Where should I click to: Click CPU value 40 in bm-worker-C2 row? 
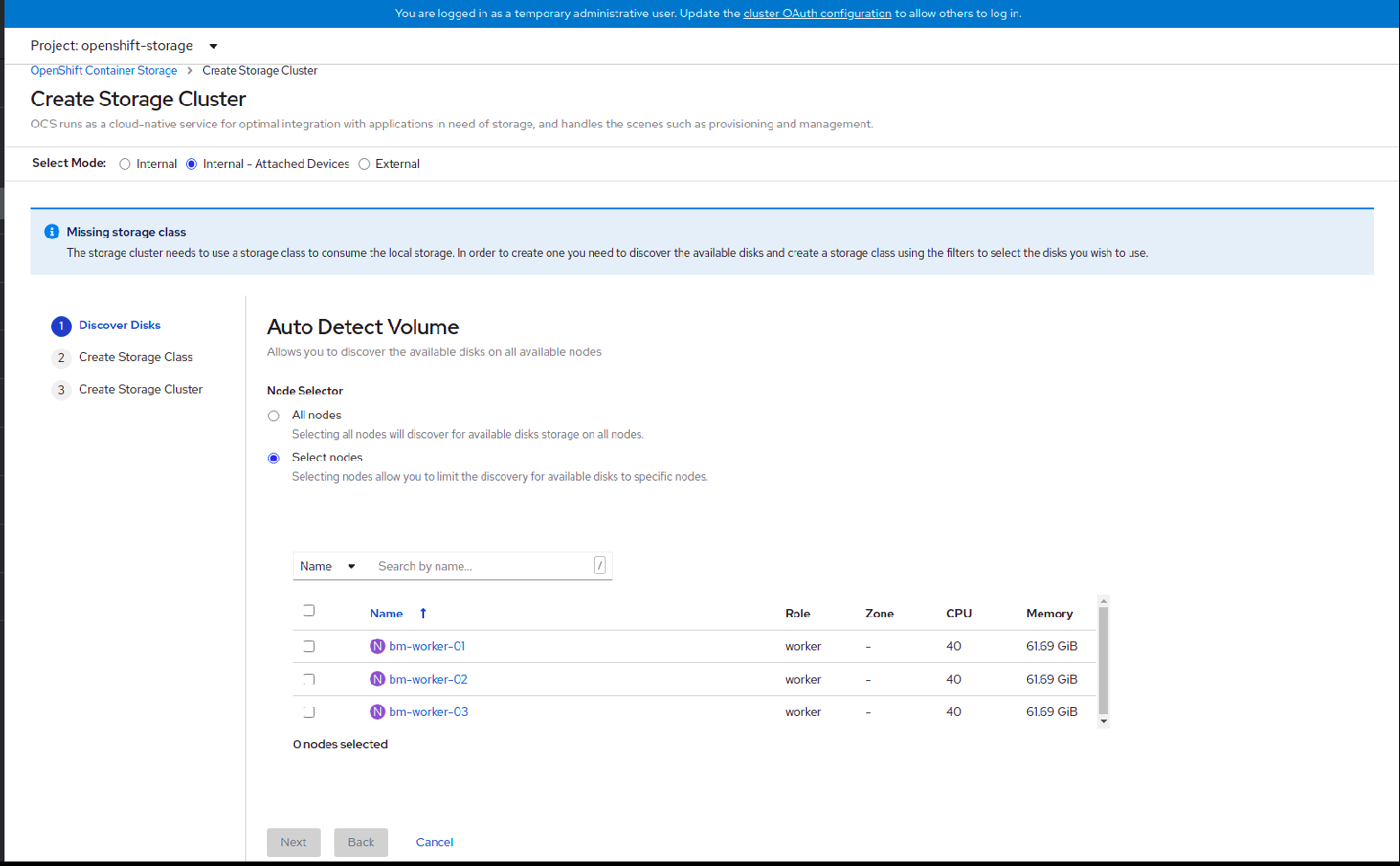[954, 679]
